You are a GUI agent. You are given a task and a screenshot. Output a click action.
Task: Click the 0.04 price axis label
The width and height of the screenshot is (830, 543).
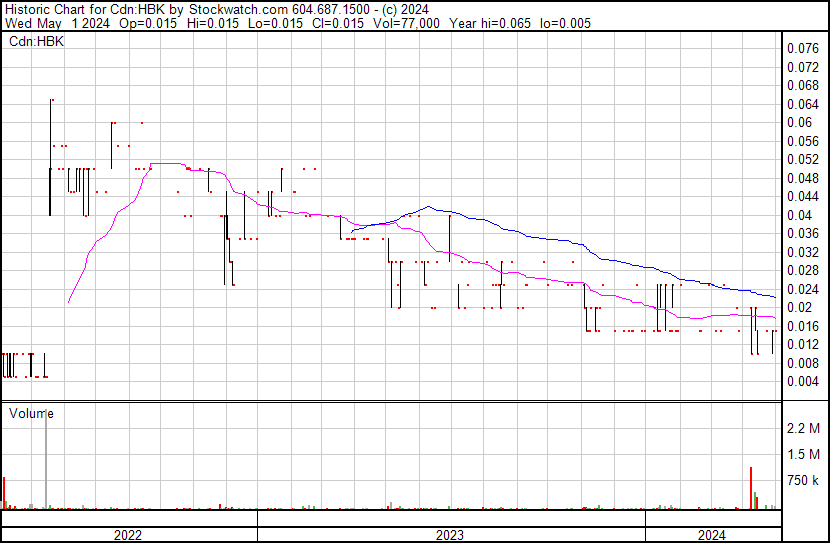click(x=799, y=215)
